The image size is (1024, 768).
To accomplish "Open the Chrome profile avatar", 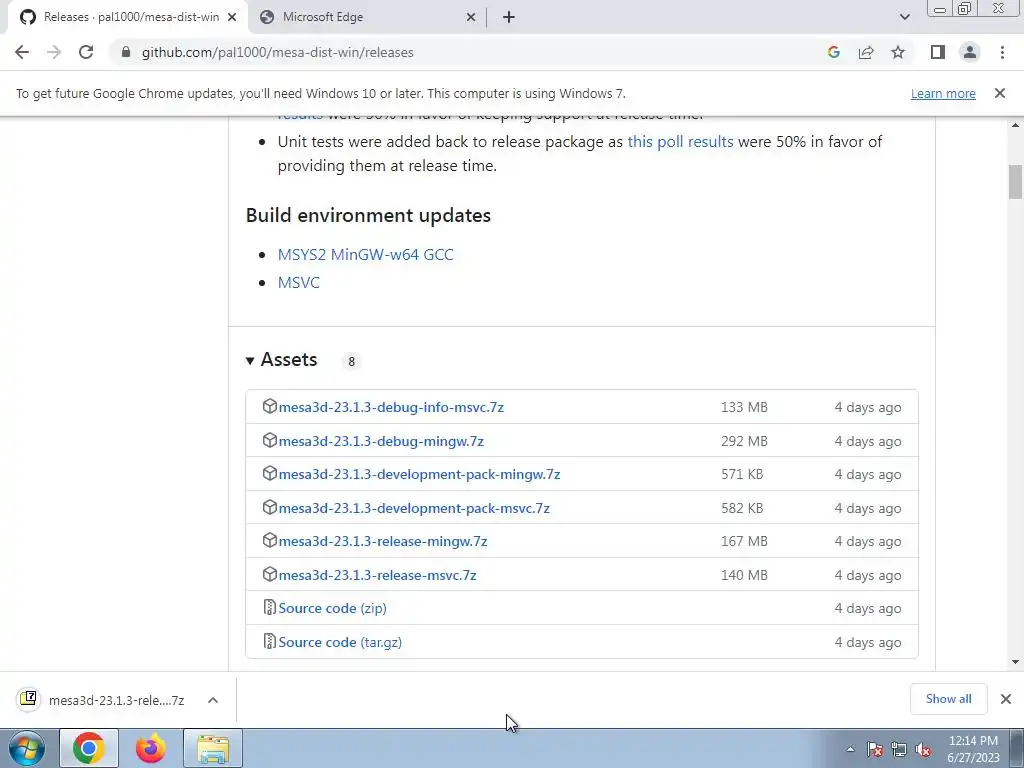I will tap(970, 52).
